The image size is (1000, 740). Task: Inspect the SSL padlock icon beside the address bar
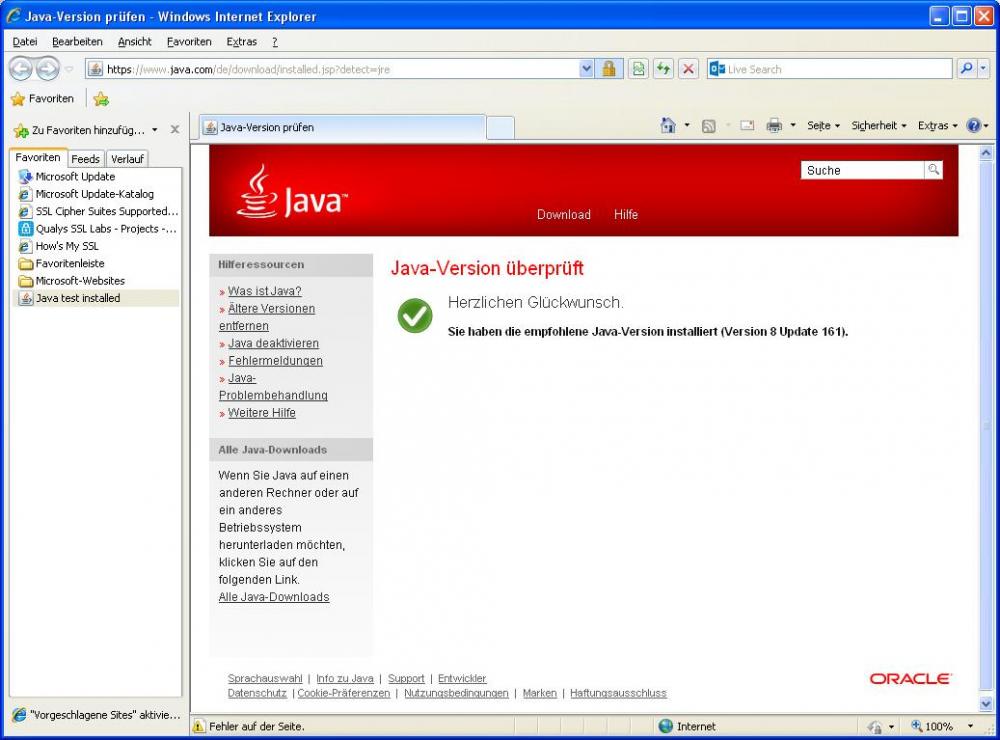608,68
